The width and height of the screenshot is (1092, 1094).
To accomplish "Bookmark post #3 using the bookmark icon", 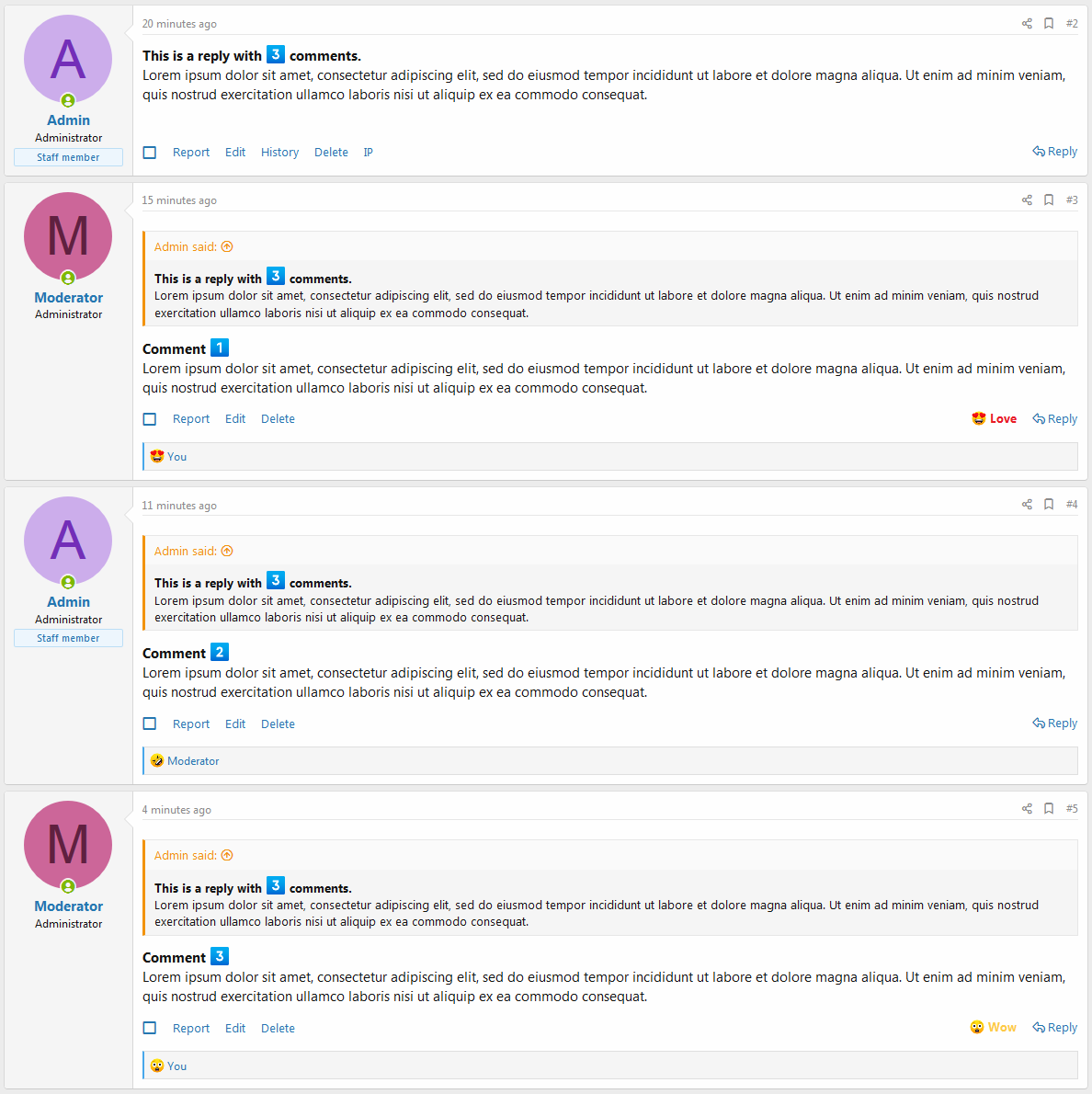I will [1048, 200].
